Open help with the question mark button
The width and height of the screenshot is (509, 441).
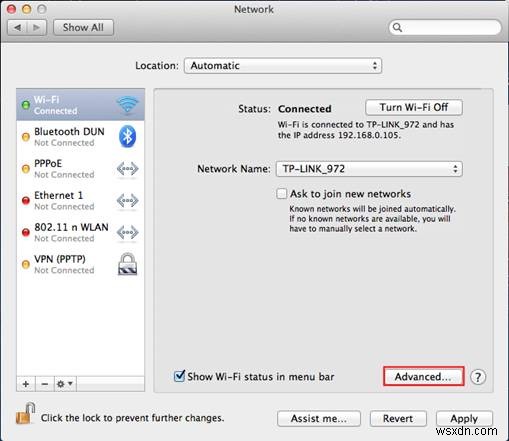coord(478,377)
